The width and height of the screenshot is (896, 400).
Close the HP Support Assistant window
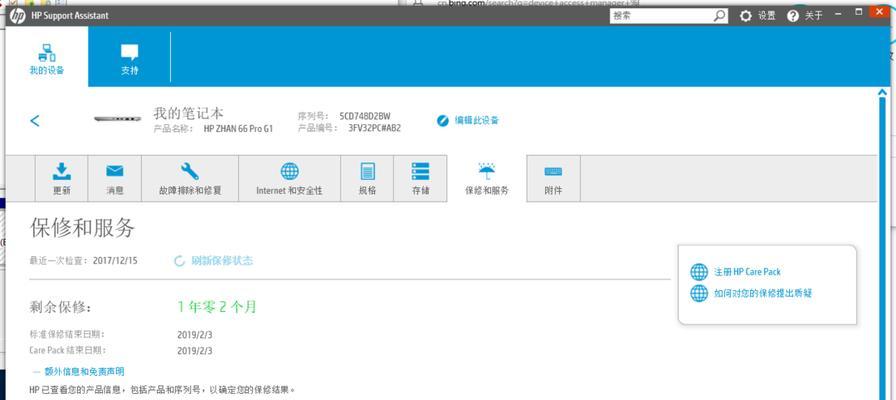879,13
